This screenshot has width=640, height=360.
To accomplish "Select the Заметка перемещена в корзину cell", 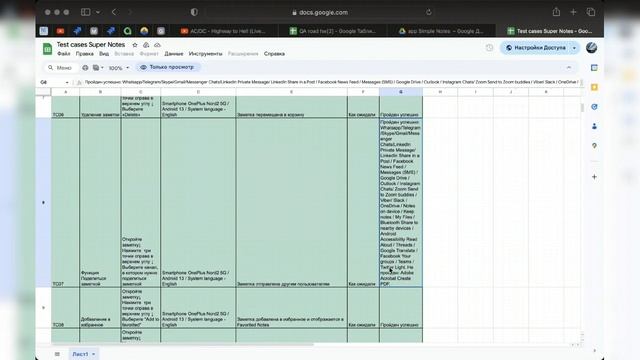I will 291,107.
